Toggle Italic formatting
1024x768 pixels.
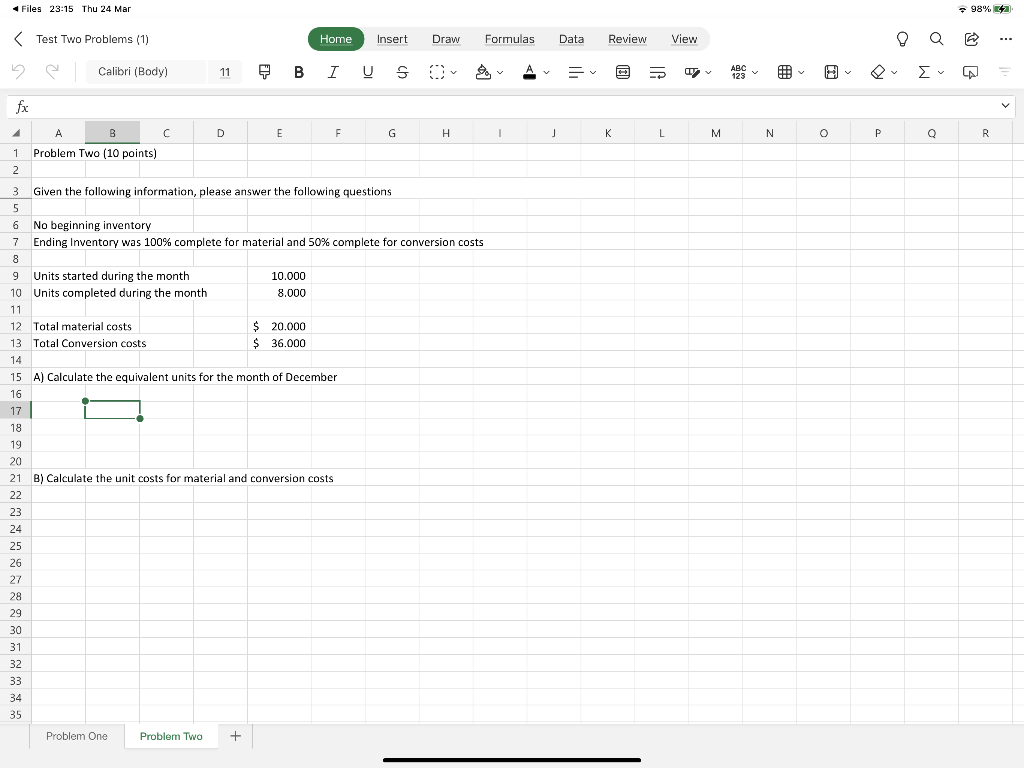click(333, 72)
